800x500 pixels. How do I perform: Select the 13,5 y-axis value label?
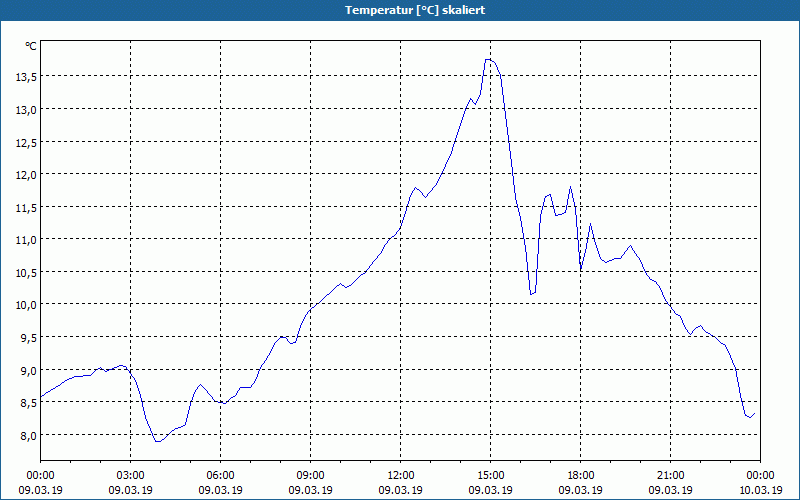point(26,77)
